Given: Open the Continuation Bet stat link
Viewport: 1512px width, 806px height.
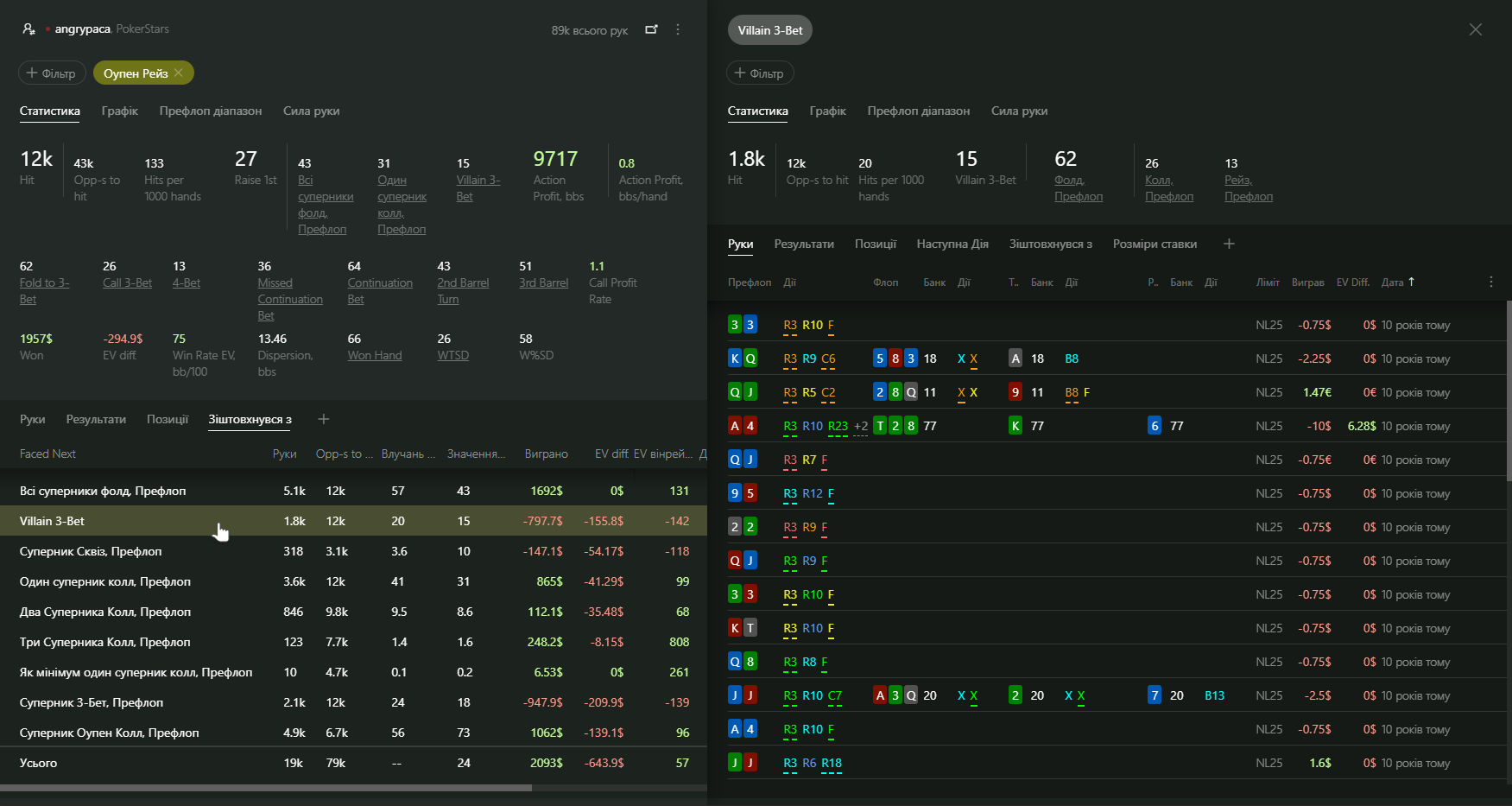Looking at the screenshot, I should coord(380,291).
